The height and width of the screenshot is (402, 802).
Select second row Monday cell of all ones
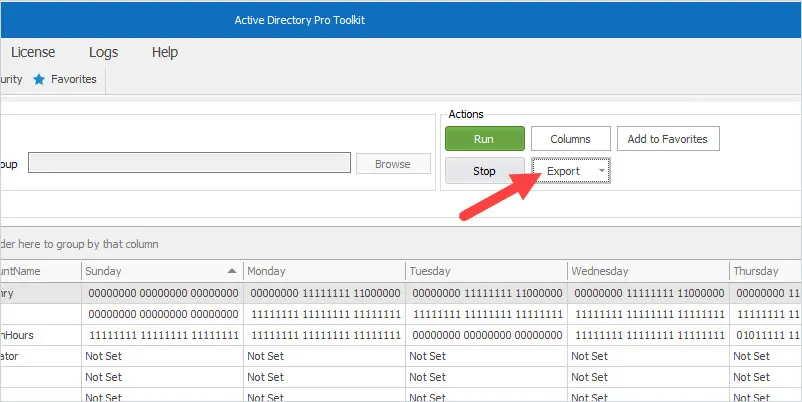coord(324,314)
